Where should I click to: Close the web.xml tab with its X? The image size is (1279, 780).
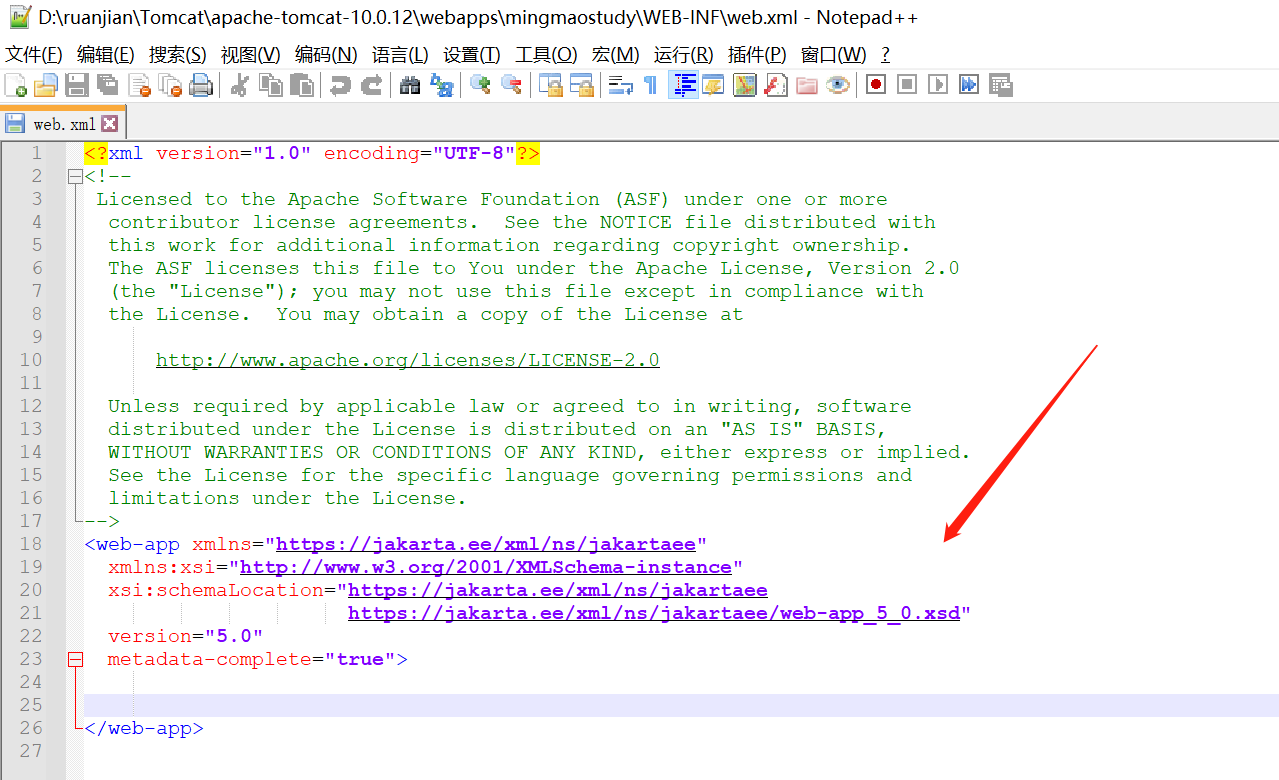[x=110, y=124]
